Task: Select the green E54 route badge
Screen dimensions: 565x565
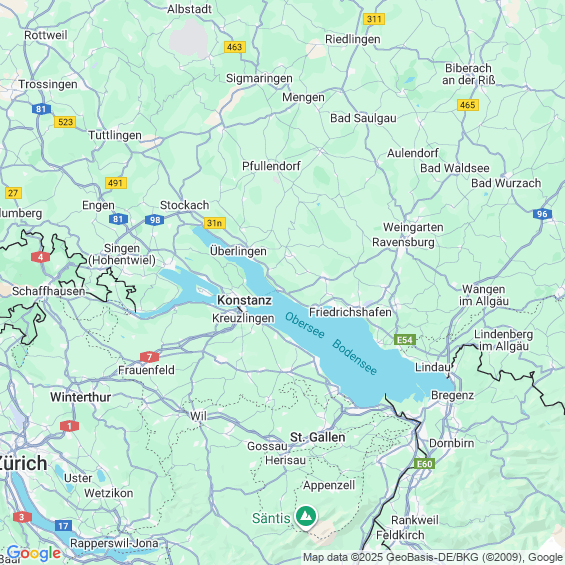Action: (405, 340)
